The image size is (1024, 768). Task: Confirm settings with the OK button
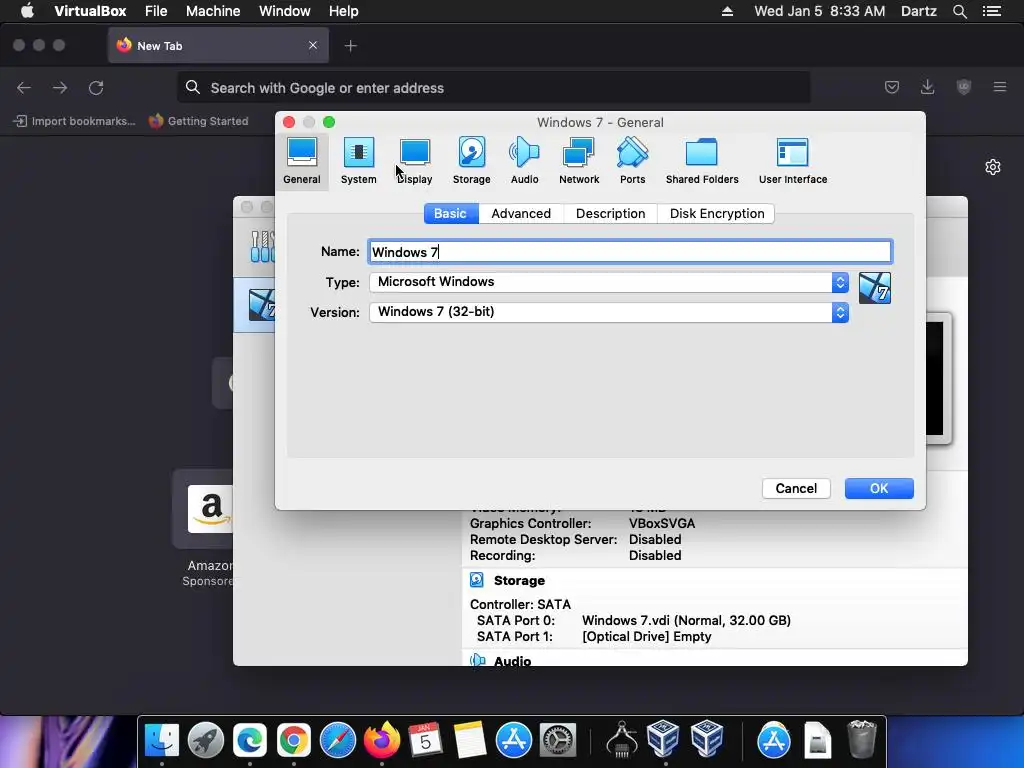(x=879, y=488)
